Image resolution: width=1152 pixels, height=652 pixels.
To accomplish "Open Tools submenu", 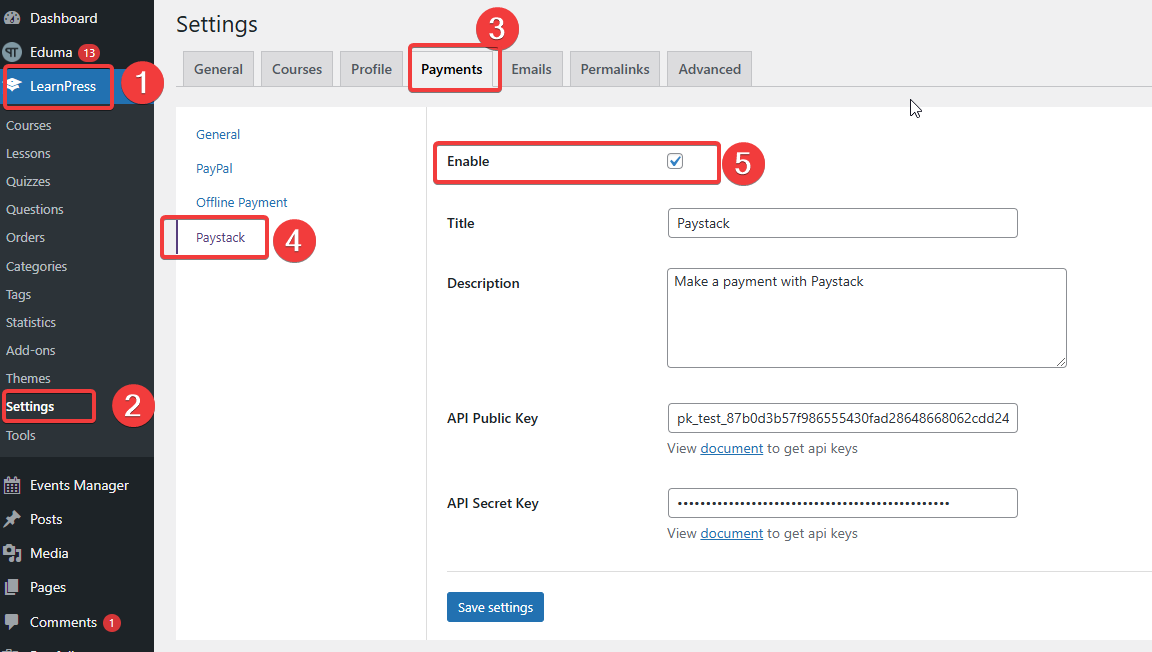I will [21, 435].
